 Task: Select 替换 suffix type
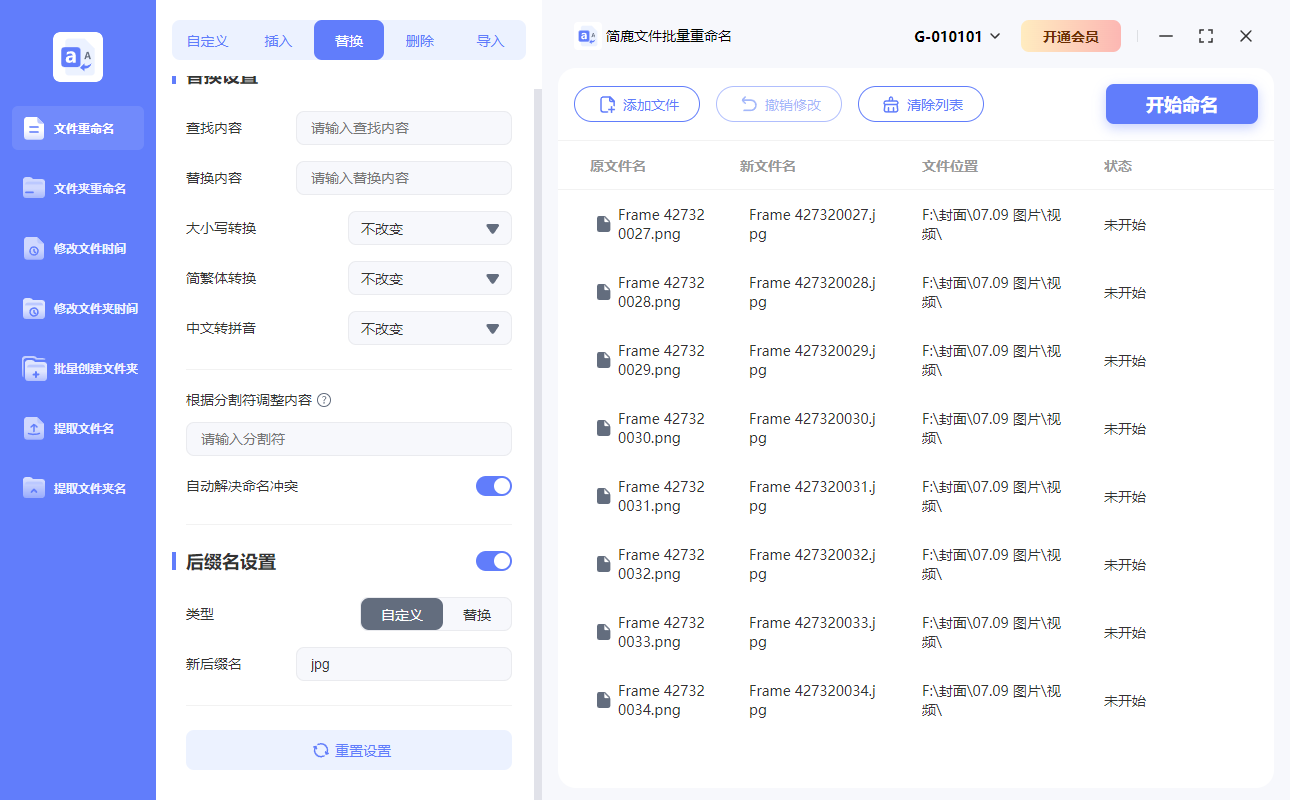tap(477, 614)
